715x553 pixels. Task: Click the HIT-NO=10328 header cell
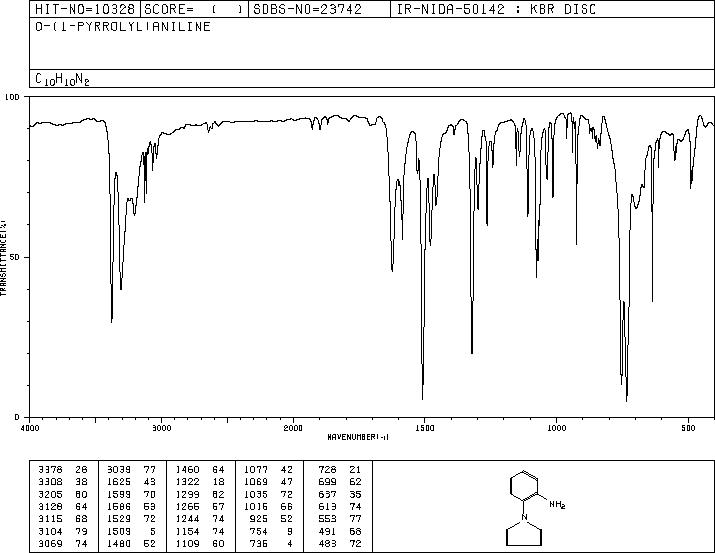tap(85, 9)
